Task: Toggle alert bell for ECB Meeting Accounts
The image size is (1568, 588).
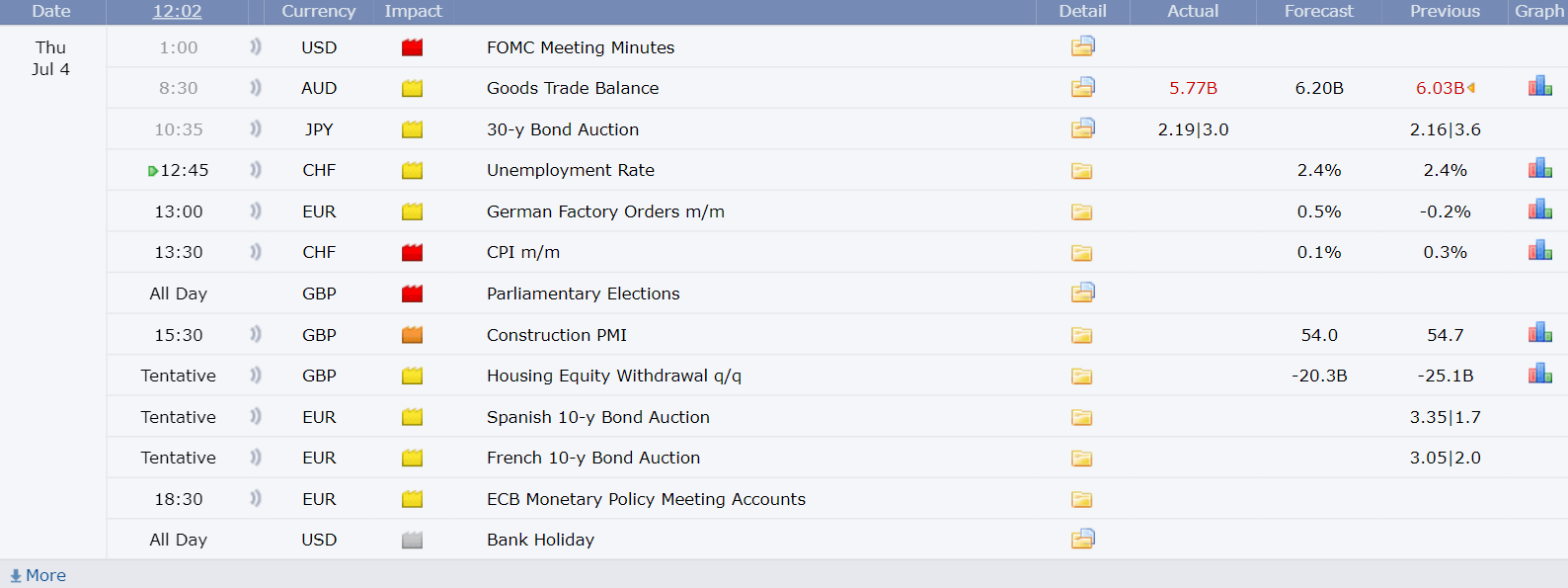Action: pyautogui.click(x=256, y=498)
